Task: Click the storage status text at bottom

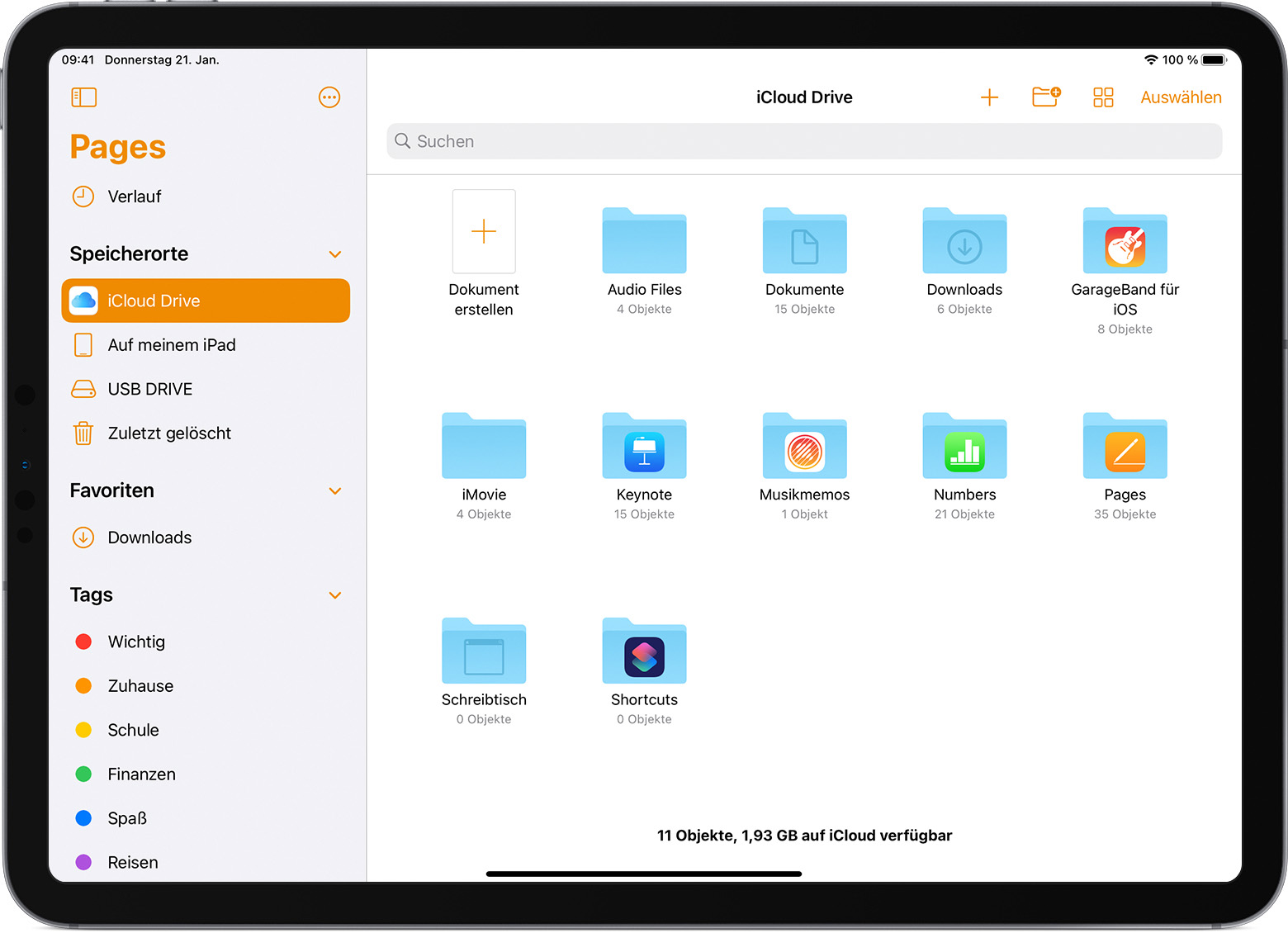Action: pyautogui.click(x=804, y=836)
